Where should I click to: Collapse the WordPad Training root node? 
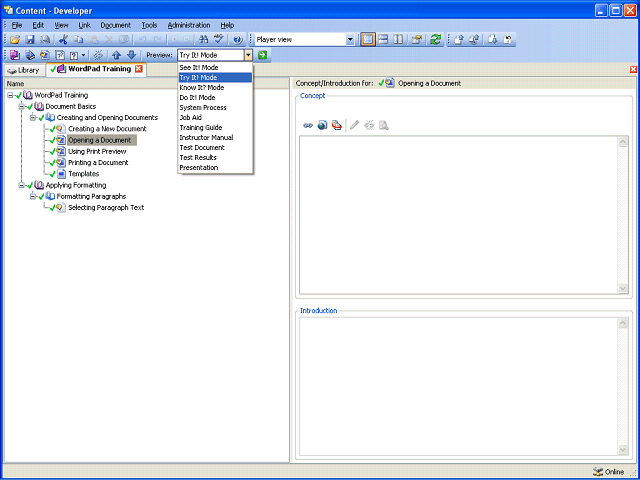pyautogui.click(x=10, y=95)
